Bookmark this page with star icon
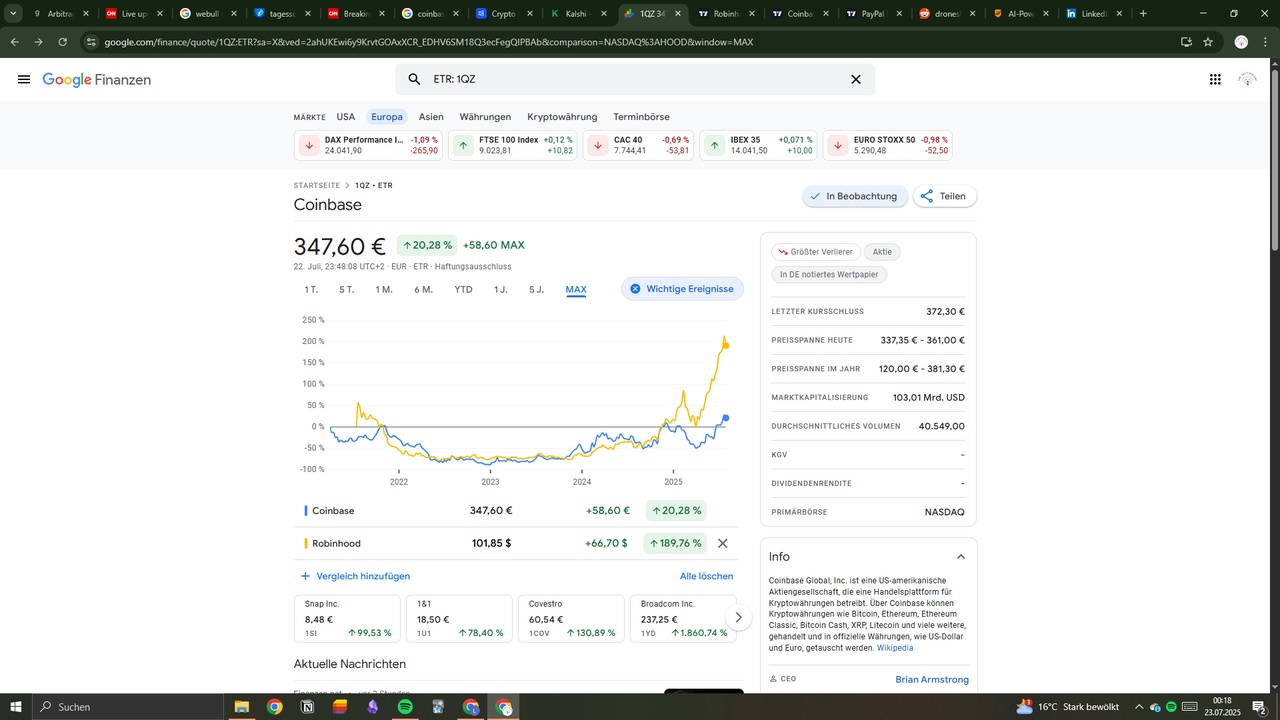The height and width of the screenshot is (720, 1280). point(1208,42)
